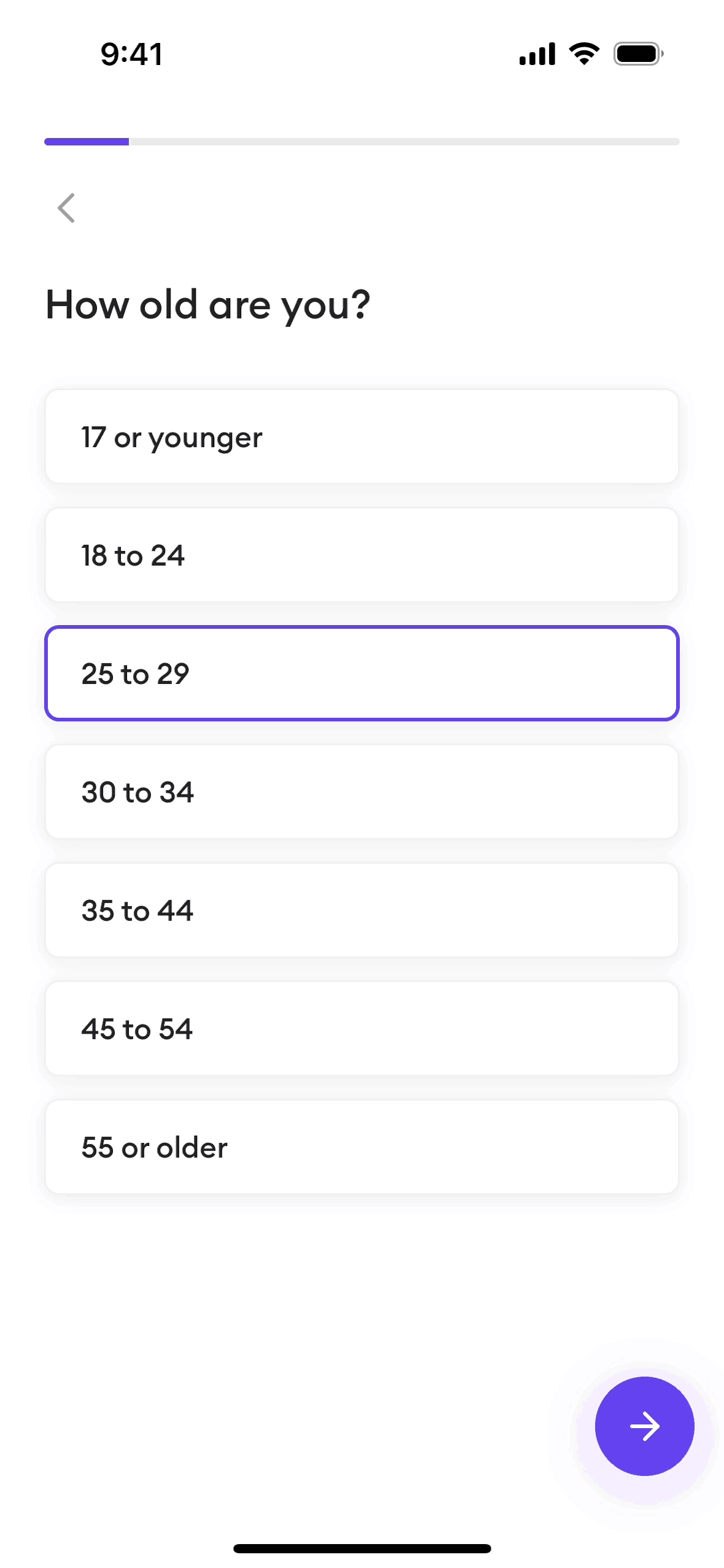Click the Wi-Fi status icon

[x=584, y=54]
